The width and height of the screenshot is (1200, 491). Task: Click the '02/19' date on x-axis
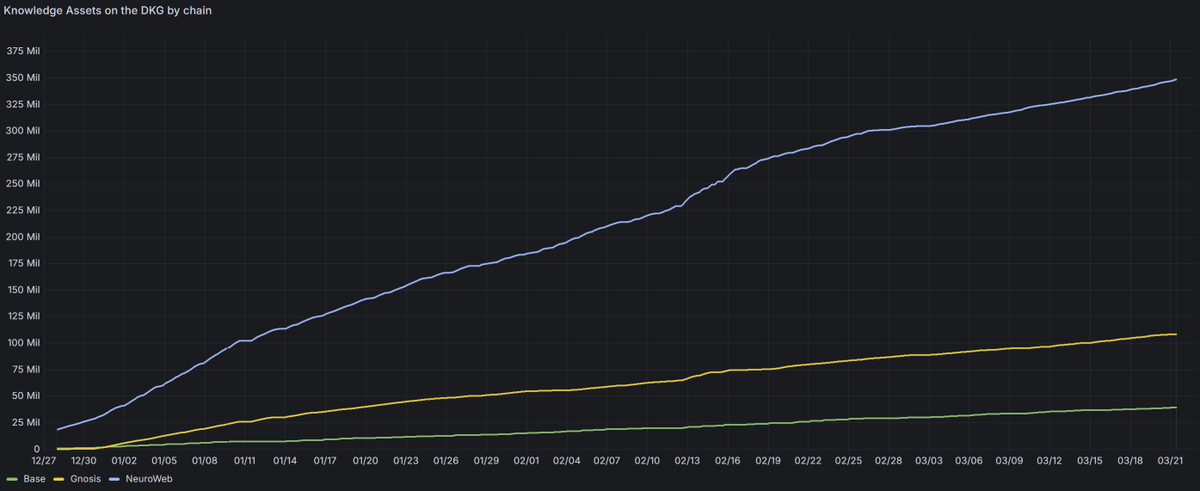(769, 461)
